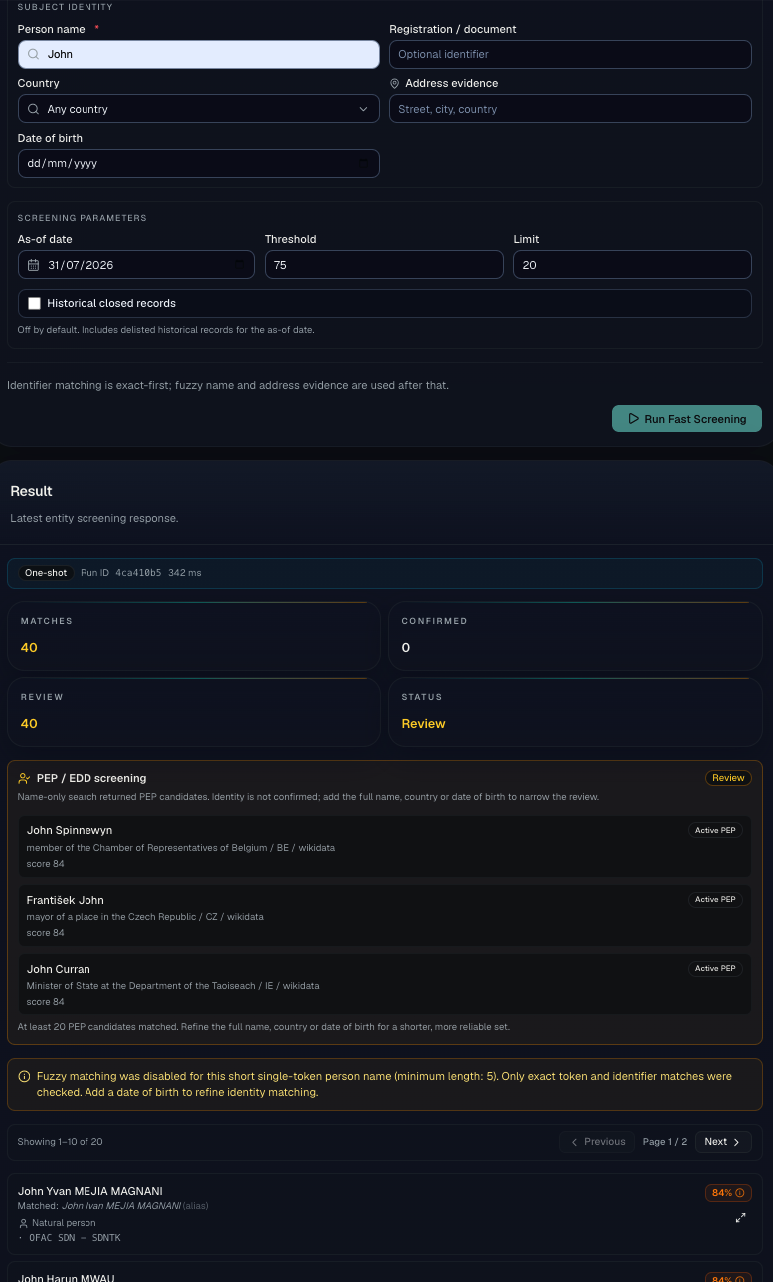Click the search icon in Country field

pos(34,109)
